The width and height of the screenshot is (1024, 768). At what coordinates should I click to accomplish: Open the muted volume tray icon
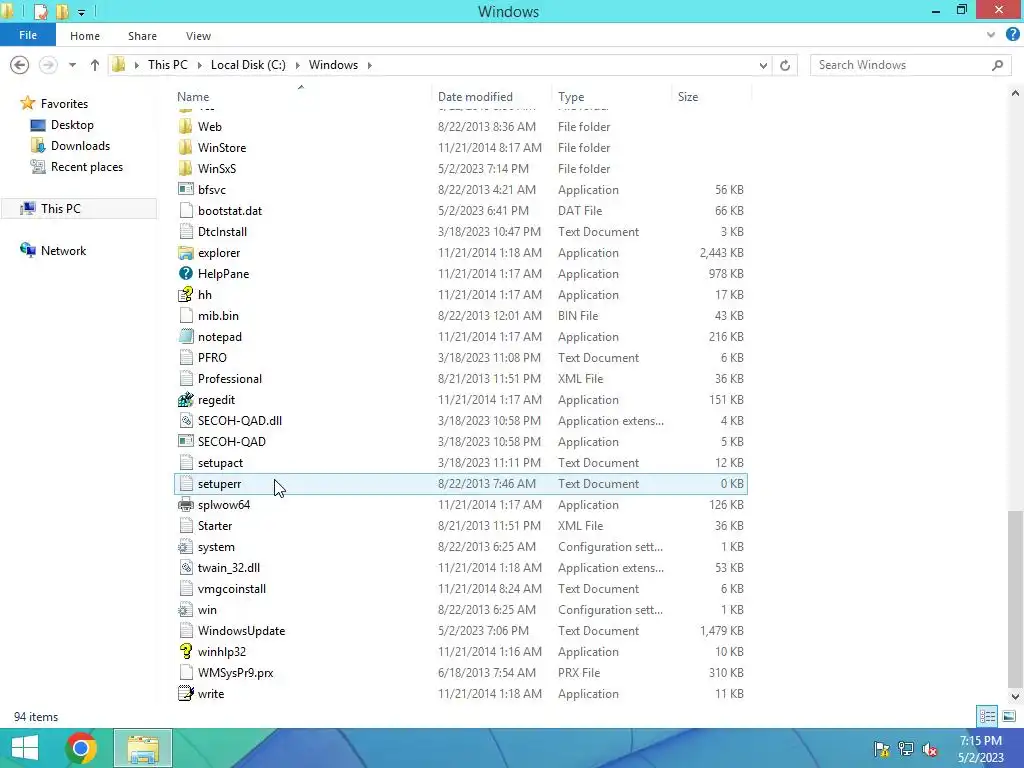pos(930,749)
